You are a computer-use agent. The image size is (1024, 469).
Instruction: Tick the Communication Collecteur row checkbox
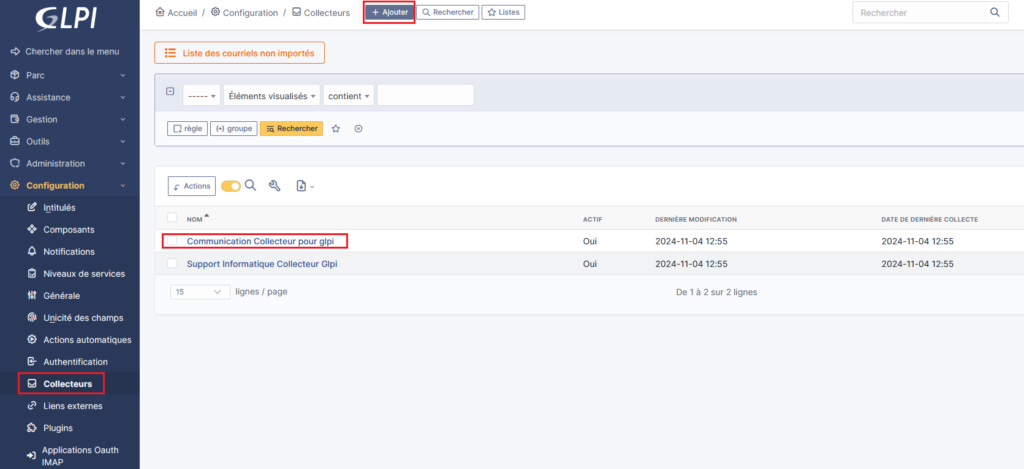point(172,241)
